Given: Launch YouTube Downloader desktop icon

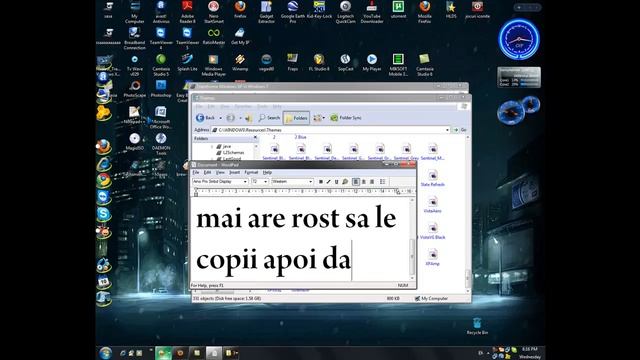Looking at the screenshot, I should click(372, 11).
